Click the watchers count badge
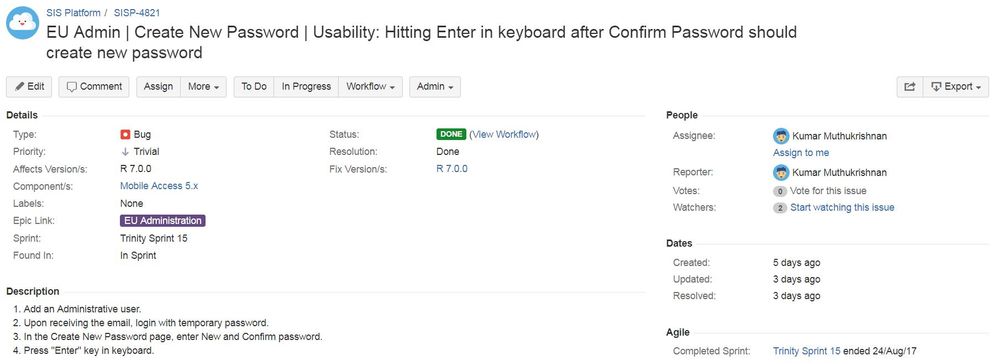Screen dimensions: 999x364 780,208
